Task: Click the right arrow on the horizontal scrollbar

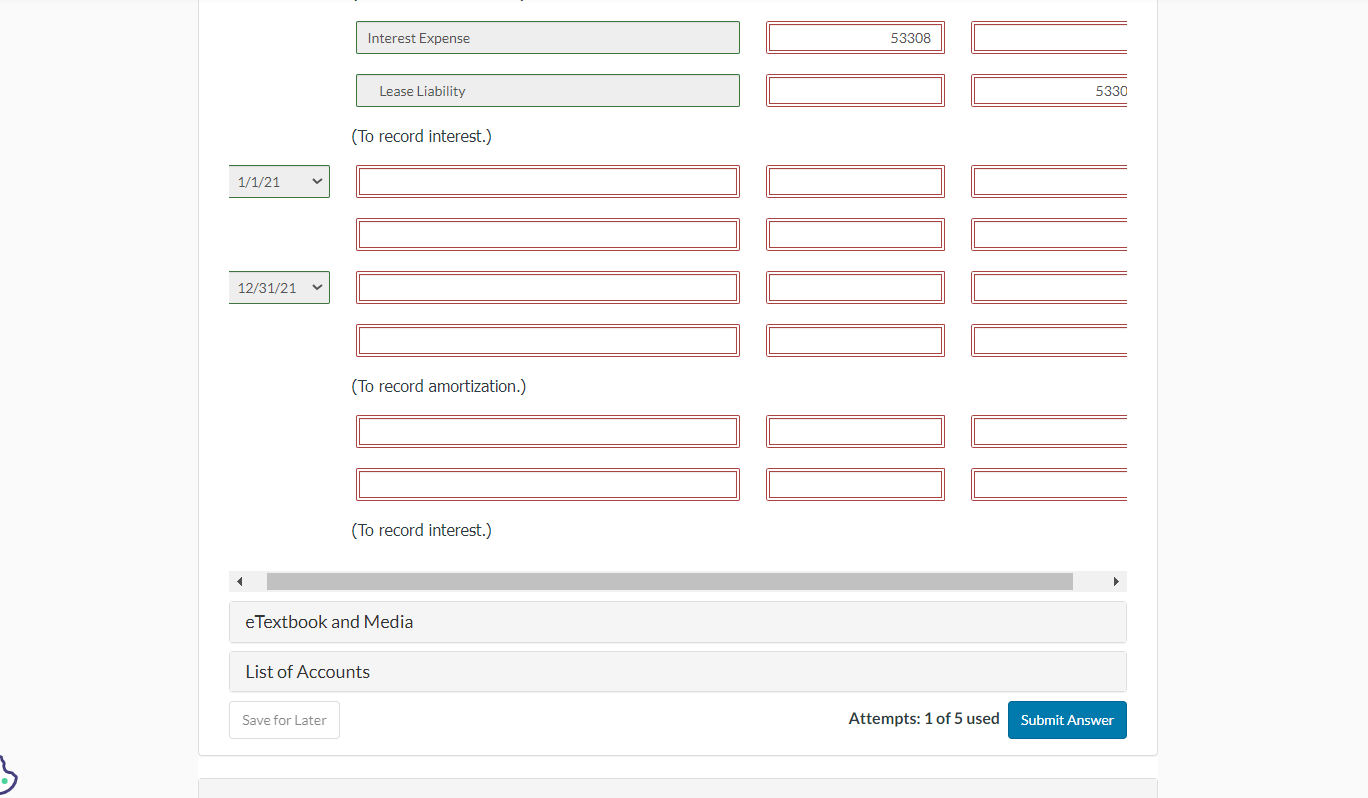Action: tap(1117, 581)
